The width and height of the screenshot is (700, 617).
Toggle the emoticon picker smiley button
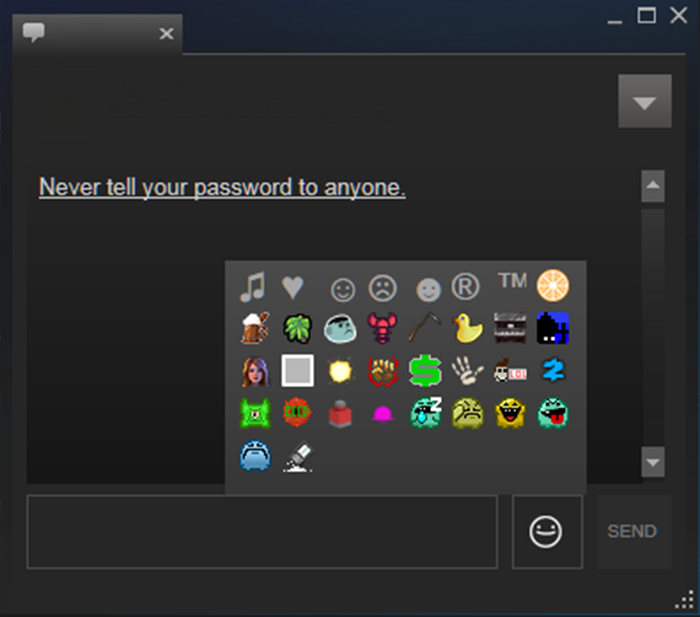point(547,531)
